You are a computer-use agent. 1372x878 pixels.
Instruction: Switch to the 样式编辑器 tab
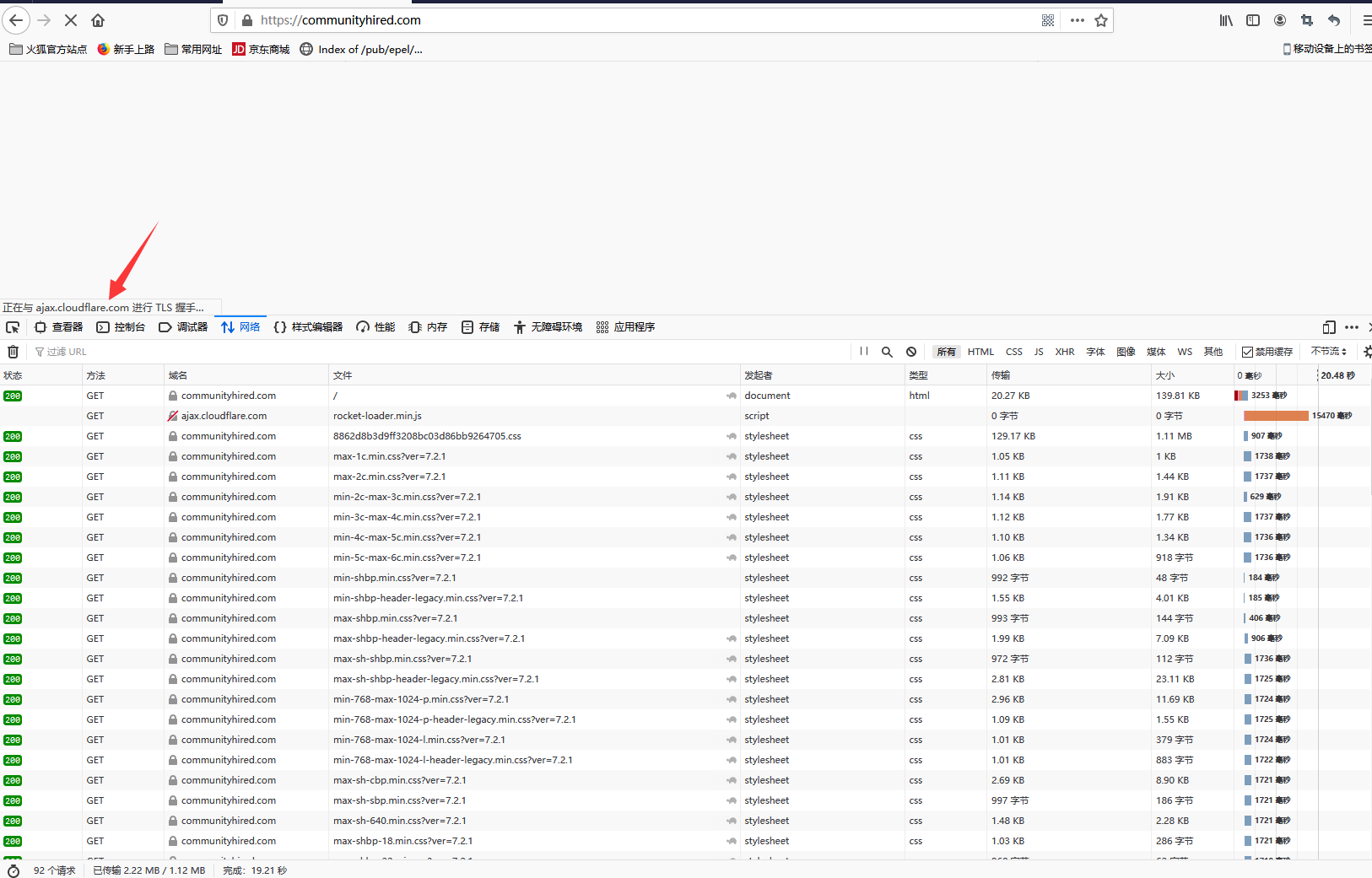pos(308,327)
